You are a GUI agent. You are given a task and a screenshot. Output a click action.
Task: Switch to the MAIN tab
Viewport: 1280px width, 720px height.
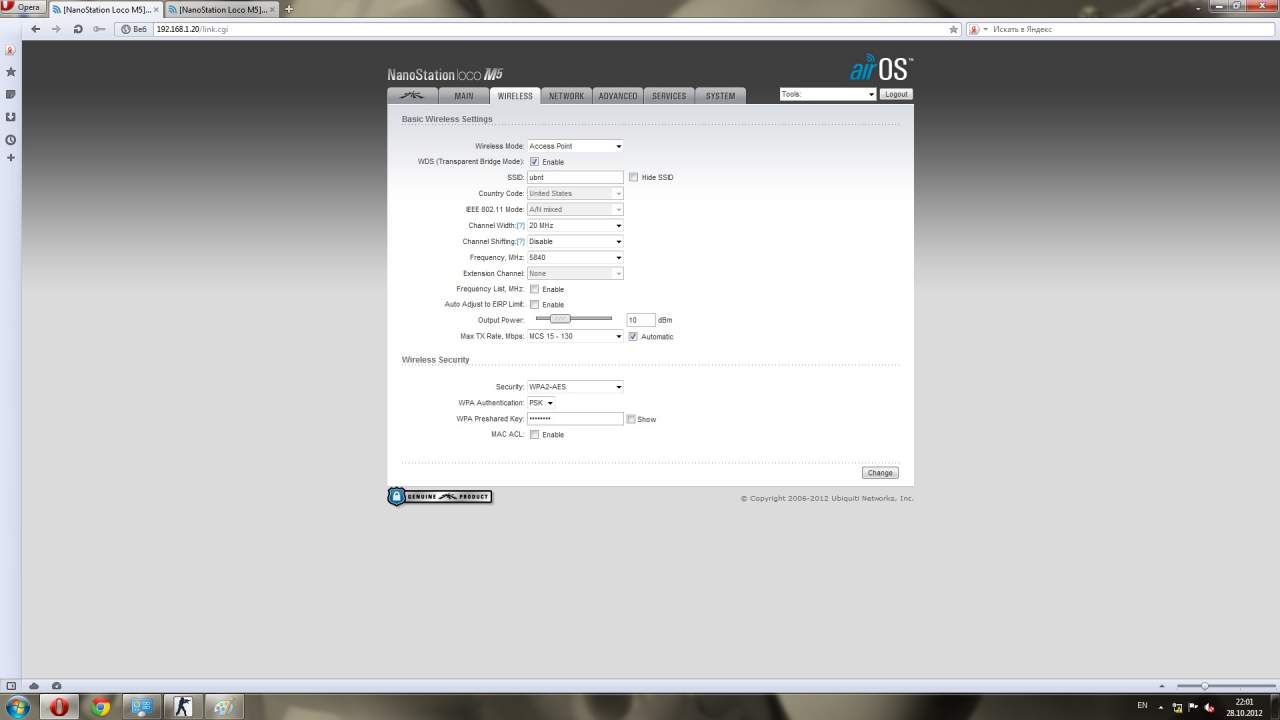pos(464,96)
